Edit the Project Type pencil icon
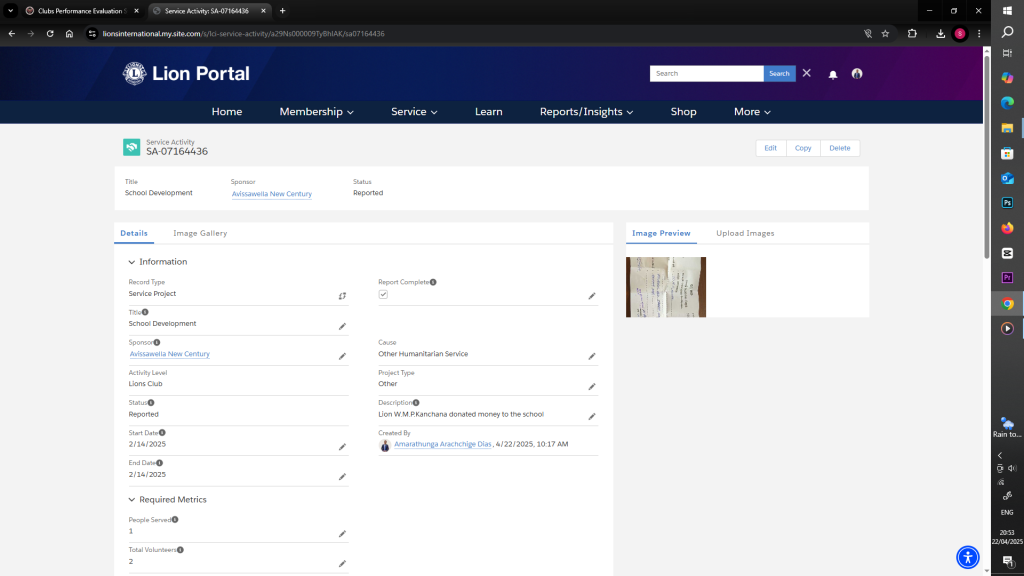 click(592, 387)
